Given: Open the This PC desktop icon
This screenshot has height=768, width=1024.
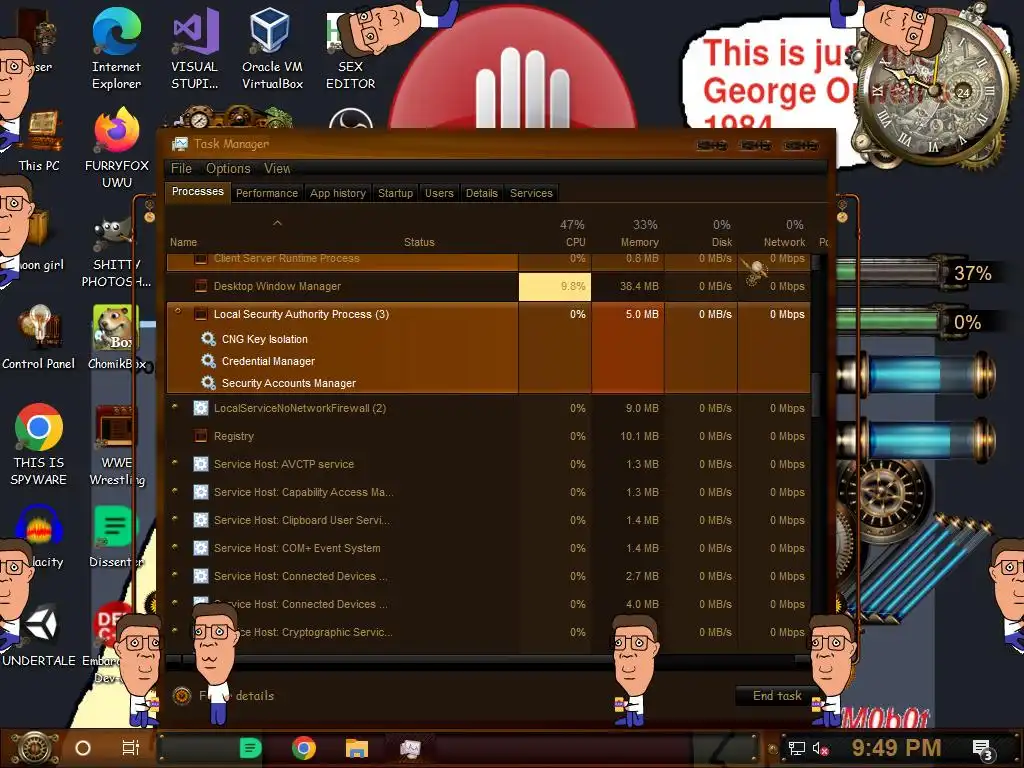Looking at the screenshot, I should [x=39, y=140].
